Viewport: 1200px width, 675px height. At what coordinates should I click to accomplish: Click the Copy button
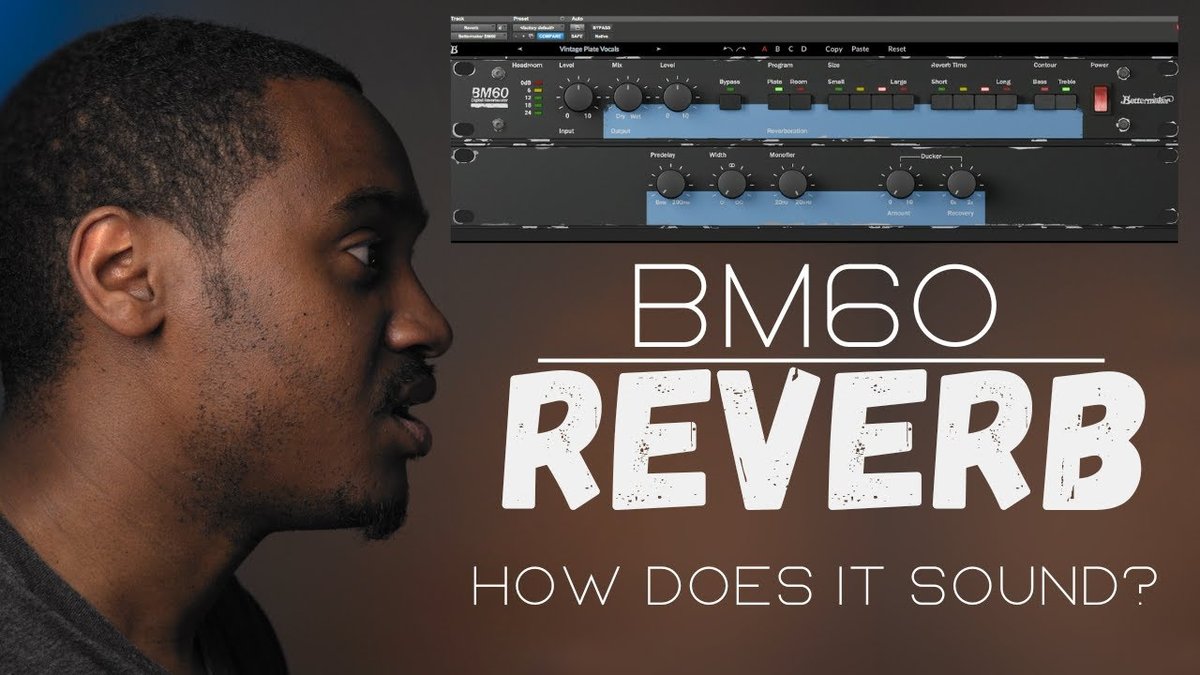click(x=834, y=49)
